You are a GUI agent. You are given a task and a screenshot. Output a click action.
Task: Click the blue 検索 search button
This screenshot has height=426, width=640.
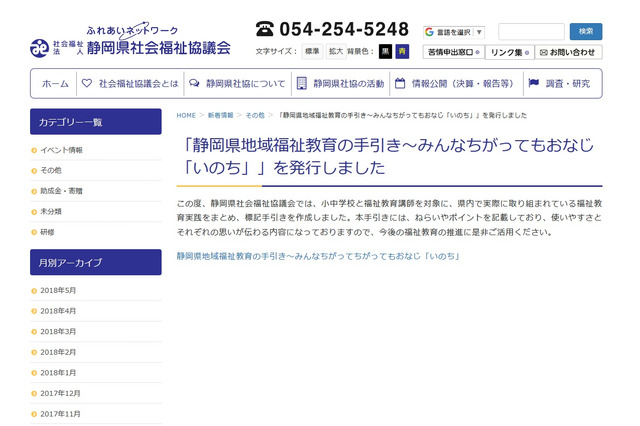pos(586,31)
